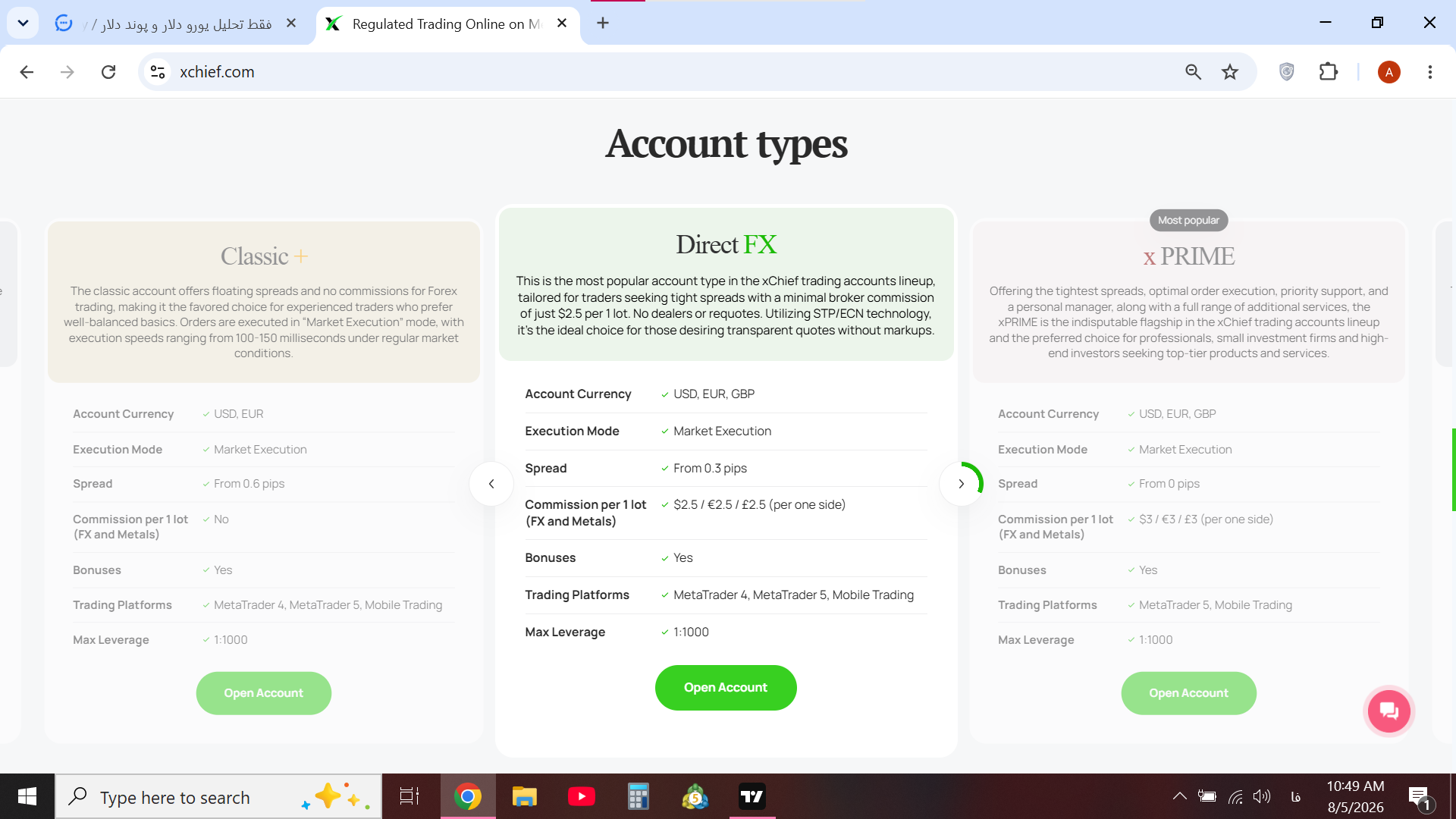Show hidden system tray icons
1456x819 pixels.
[x=1179, y=796]
